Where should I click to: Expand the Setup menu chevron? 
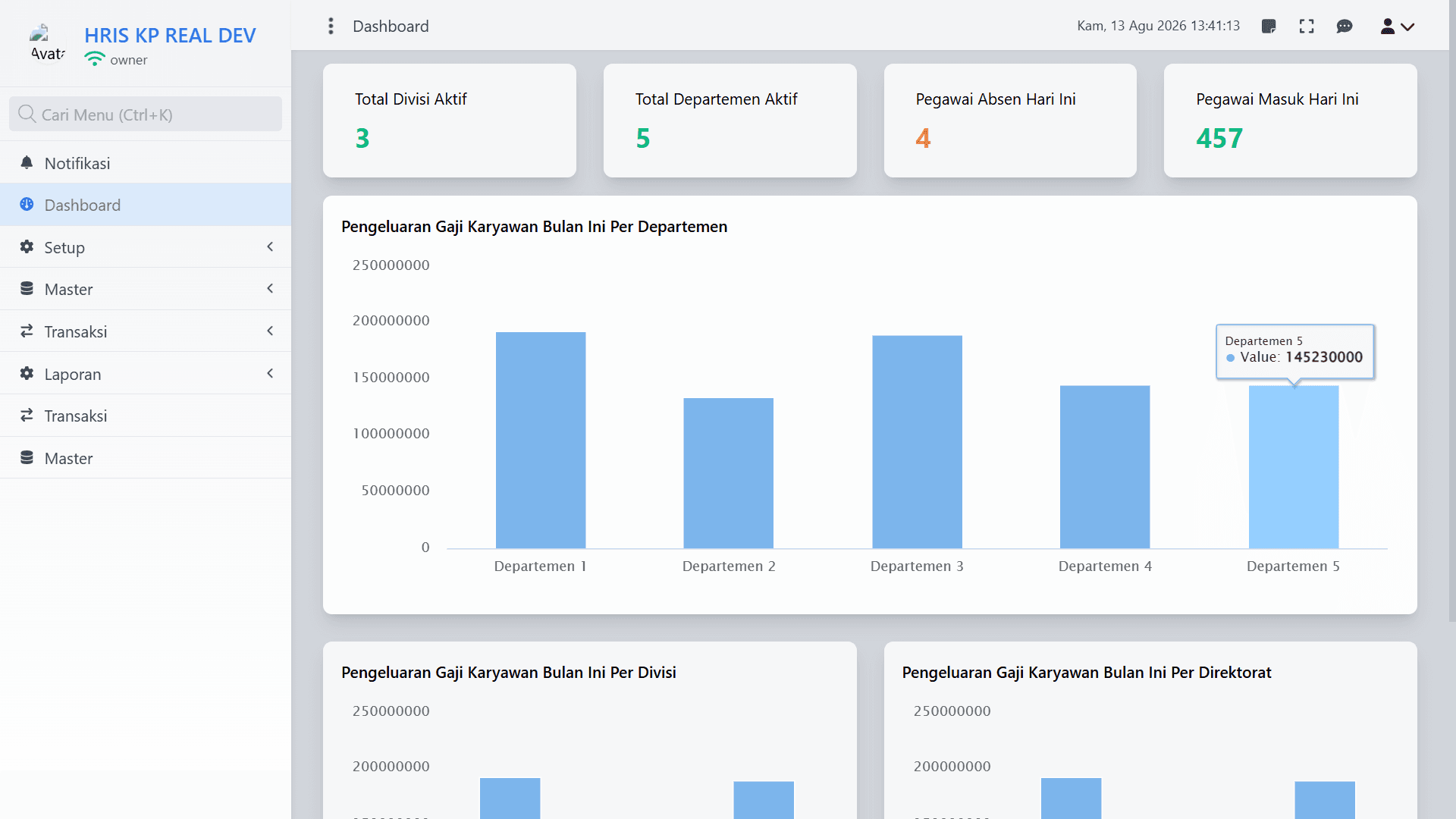click(270, 246)
